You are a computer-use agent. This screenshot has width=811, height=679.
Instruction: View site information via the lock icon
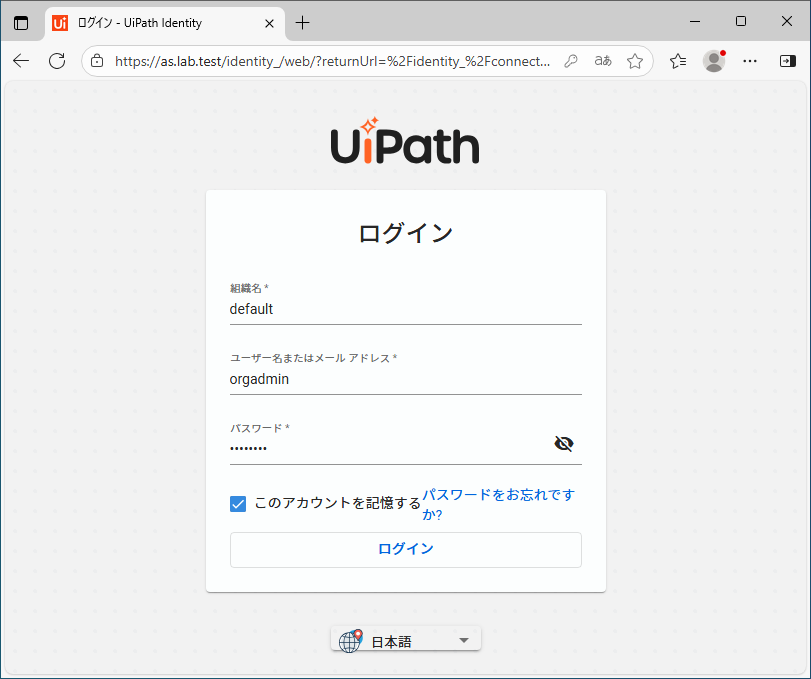[x=97, y=61]
